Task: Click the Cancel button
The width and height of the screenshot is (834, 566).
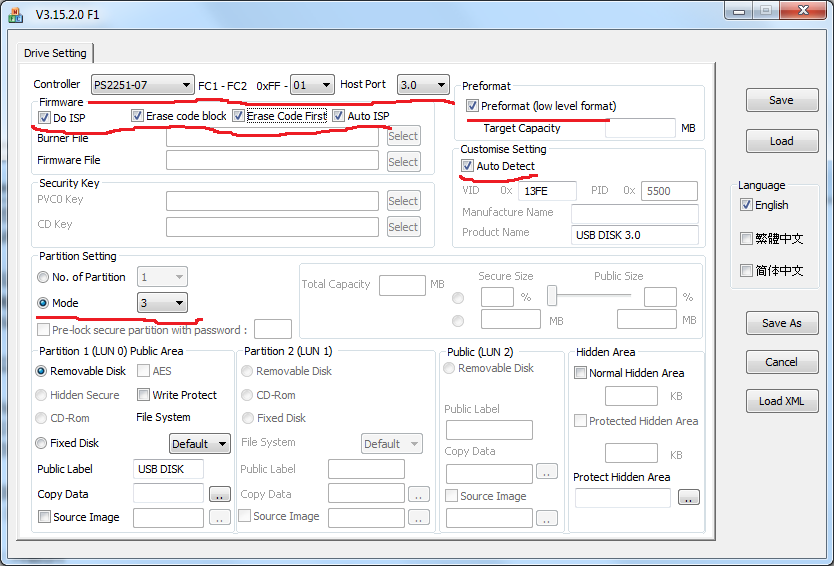Action: (x=782, y=362)
